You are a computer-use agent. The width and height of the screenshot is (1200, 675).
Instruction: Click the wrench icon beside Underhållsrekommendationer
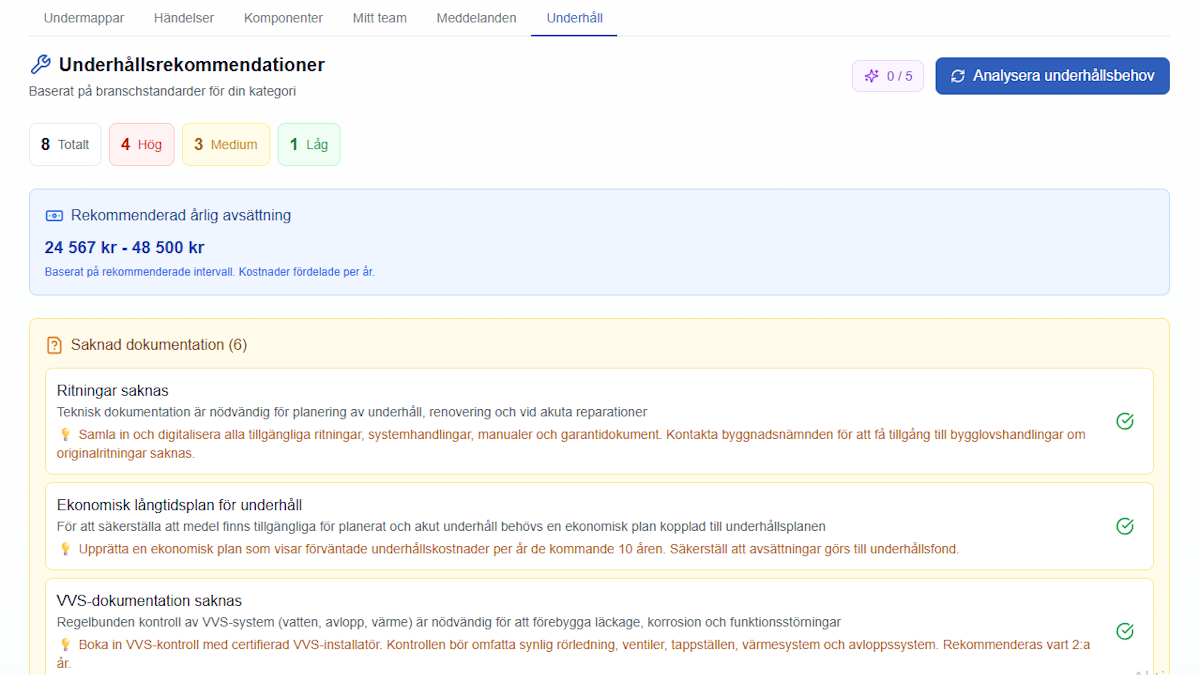40,65
